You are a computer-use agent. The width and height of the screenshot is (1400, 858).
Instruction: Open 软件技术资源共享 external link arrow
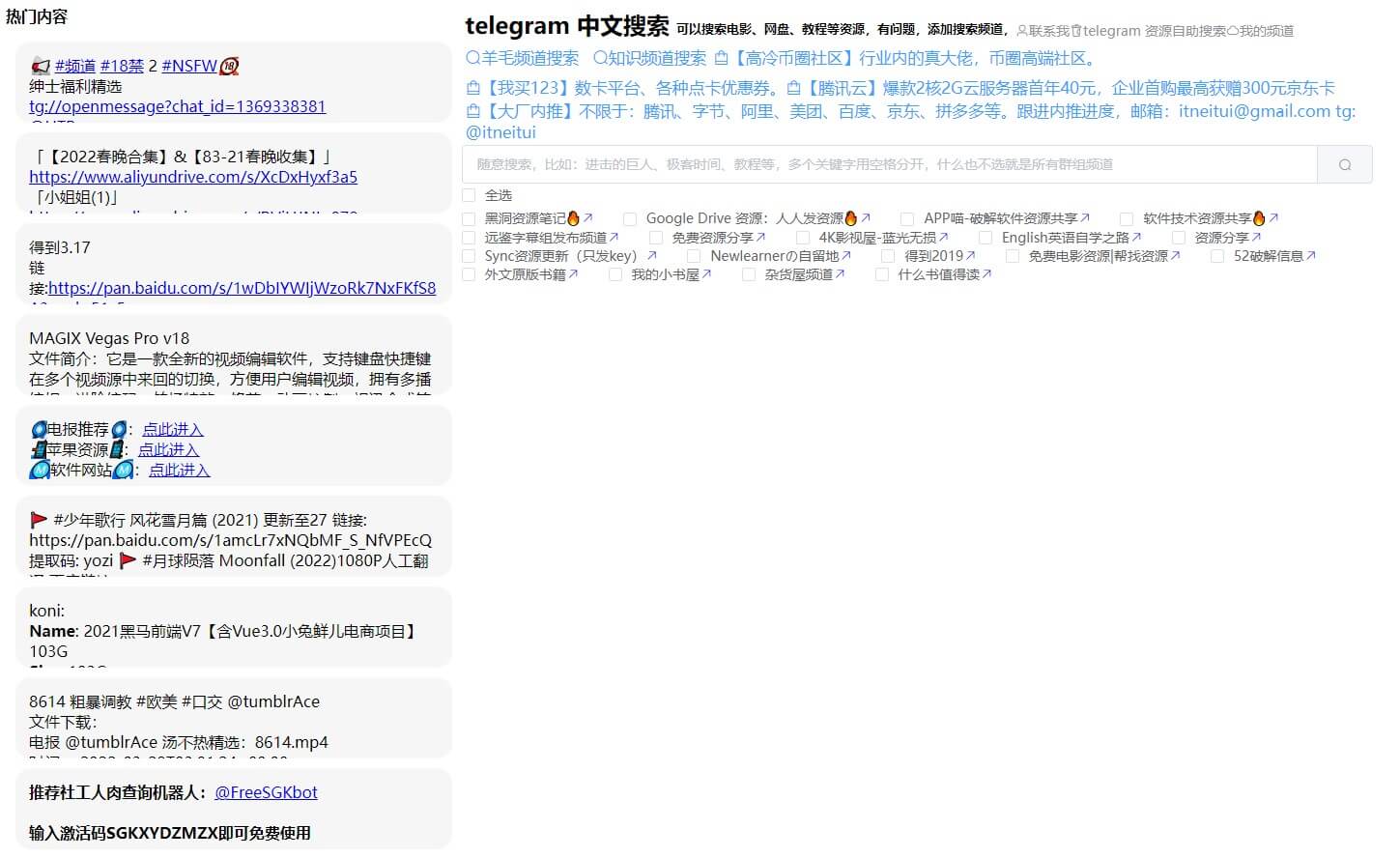1273,218
